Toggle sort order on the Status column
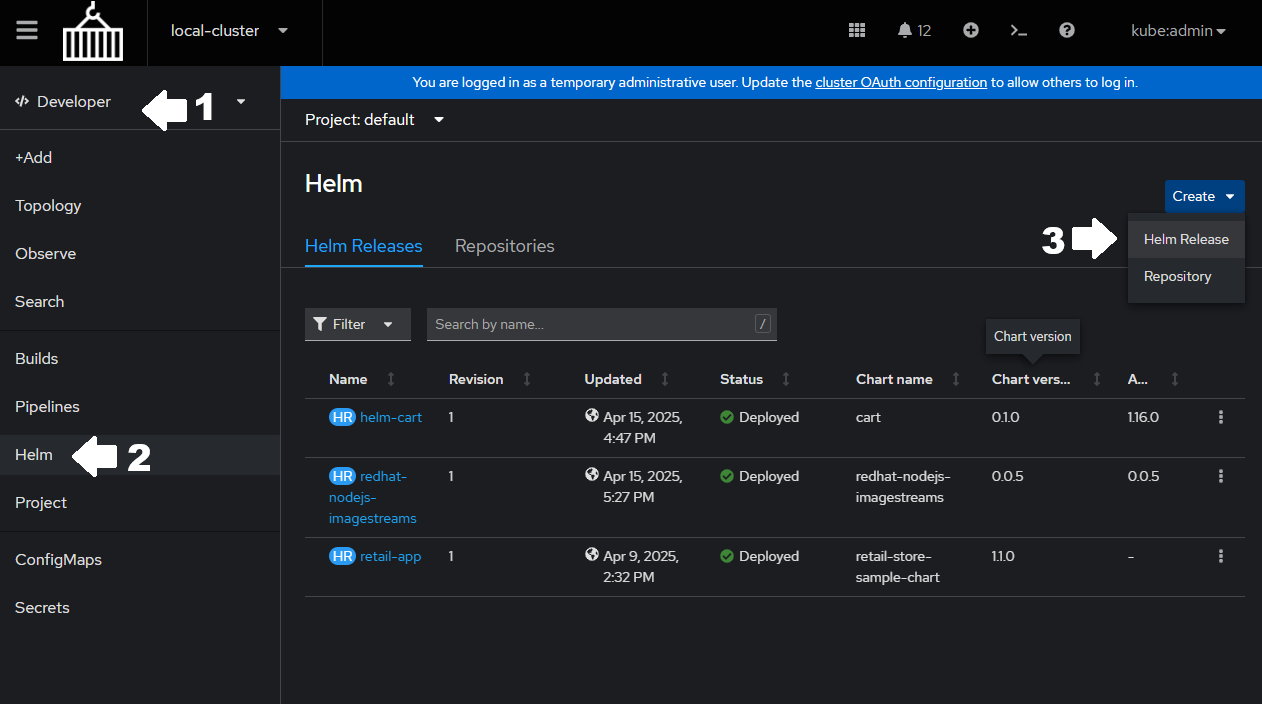1262x704 pixels. pyautogui.click(x=786, y=379)
